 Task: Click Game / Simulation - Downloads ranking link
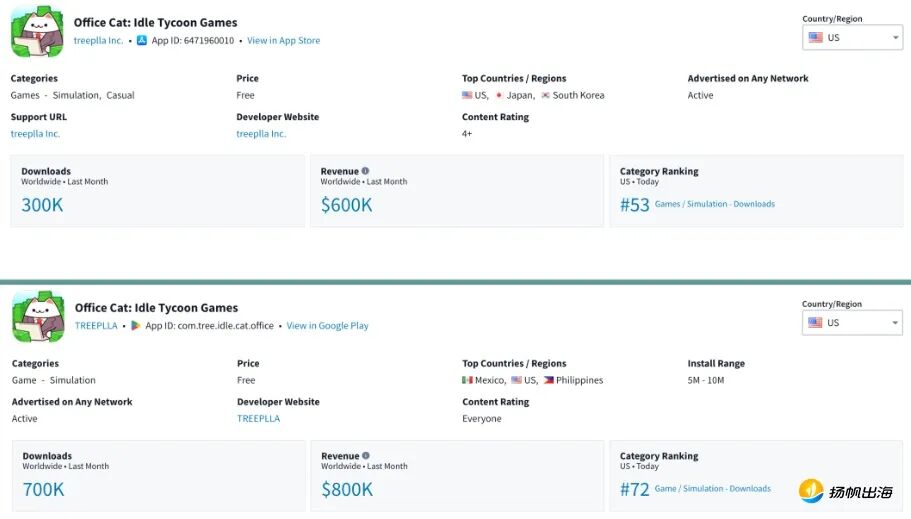coord(712,489)
